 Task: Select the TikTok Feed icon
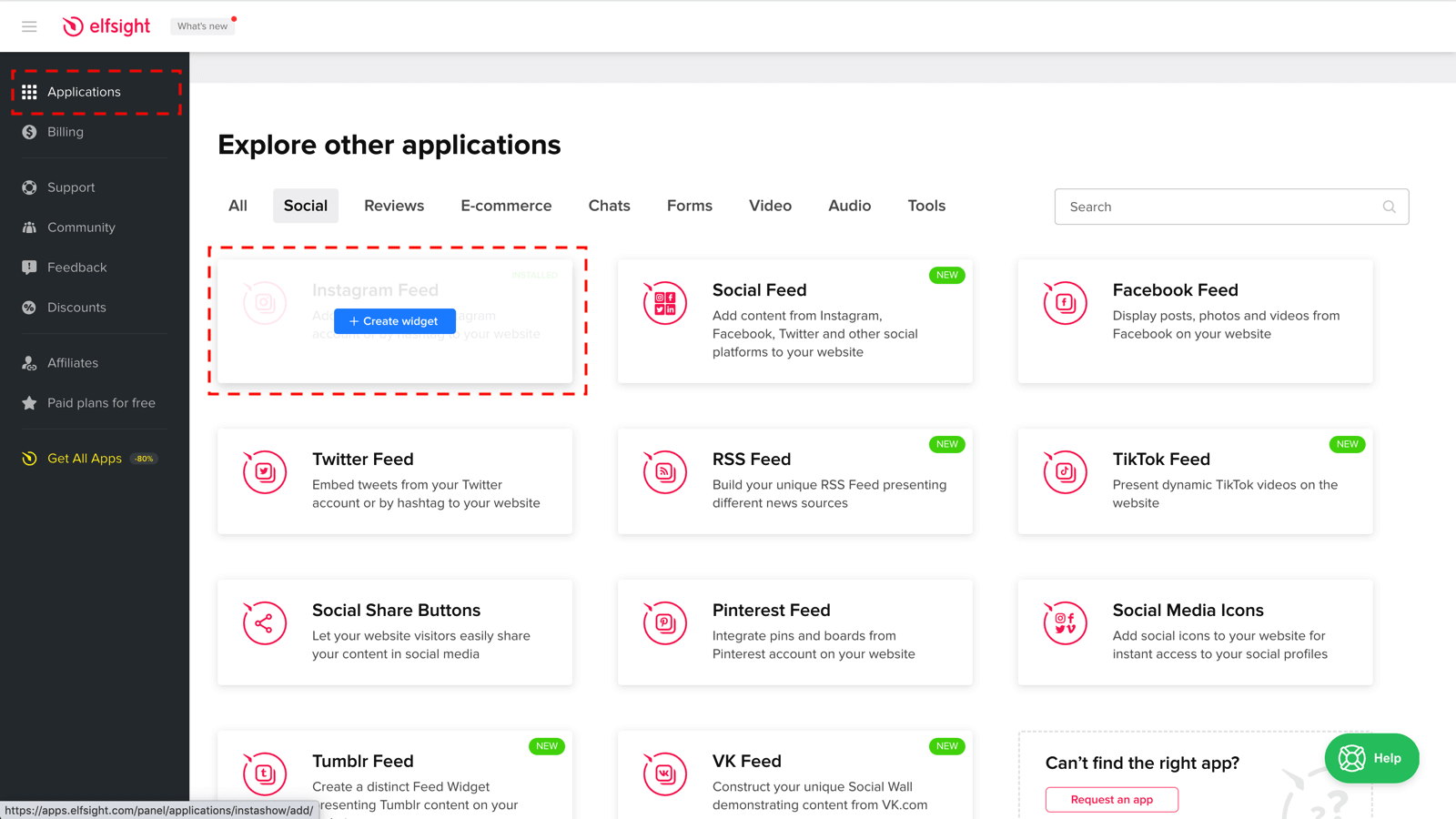point(1065,472)
